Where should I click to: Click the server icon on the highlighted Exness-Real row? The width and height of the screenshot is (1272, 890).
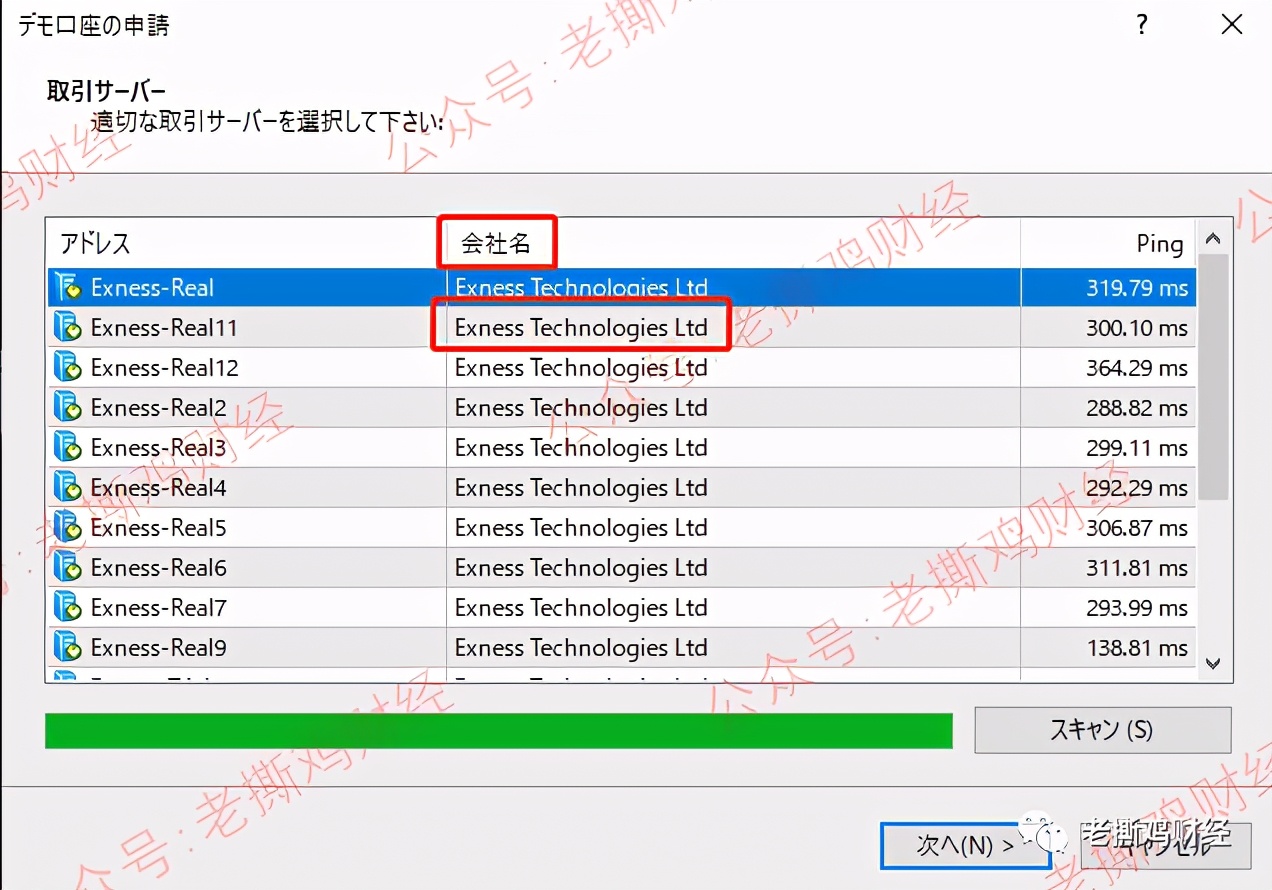click(x=68, y=288)
